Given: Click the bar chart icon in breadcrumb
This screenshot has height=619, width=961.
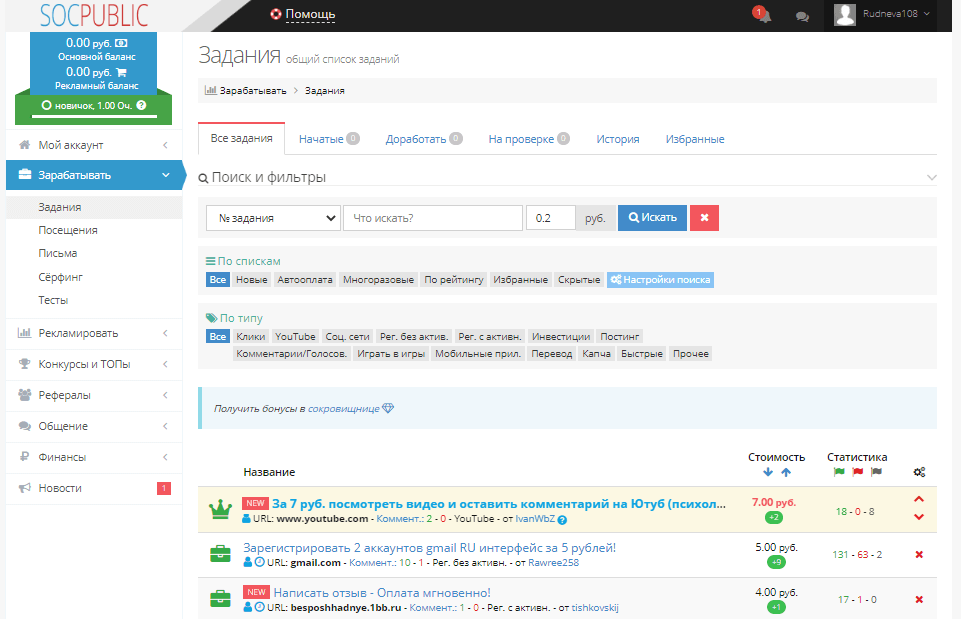Looking at the screenshot, I should (210, 90).
